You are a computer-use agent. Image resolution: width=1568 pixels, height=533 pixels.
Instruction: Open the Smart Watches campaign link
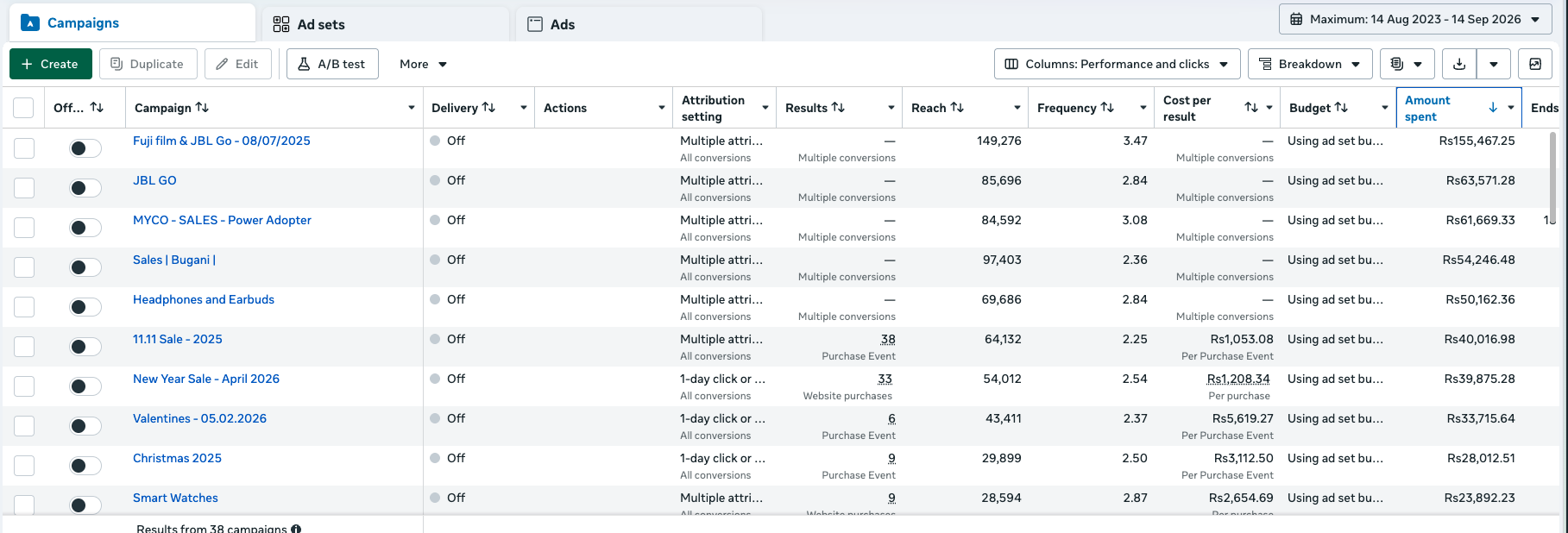[175, 498]
